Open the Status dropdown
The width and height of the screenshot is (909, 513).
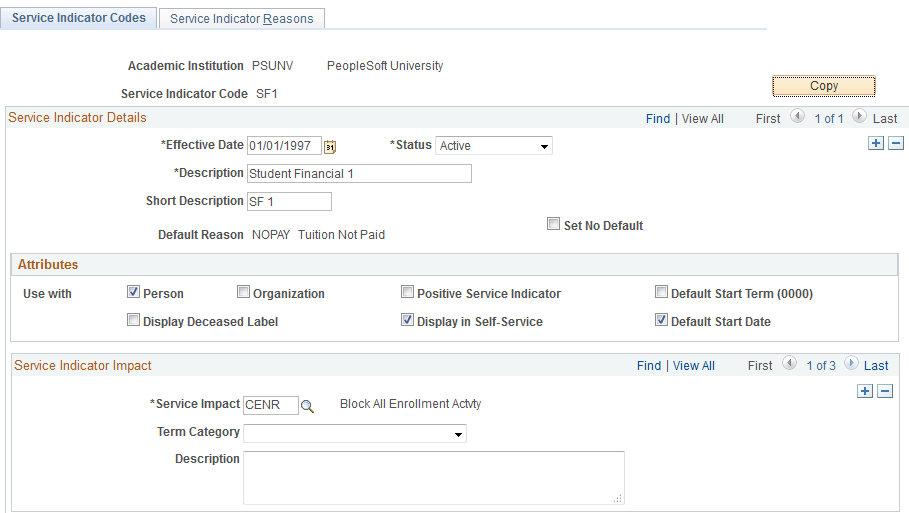[494, 146]
